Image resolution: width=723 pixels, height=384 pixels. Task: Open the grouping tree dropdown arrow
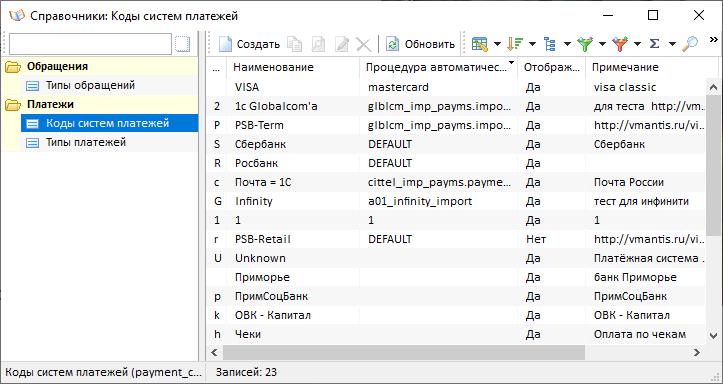[567, 44]
